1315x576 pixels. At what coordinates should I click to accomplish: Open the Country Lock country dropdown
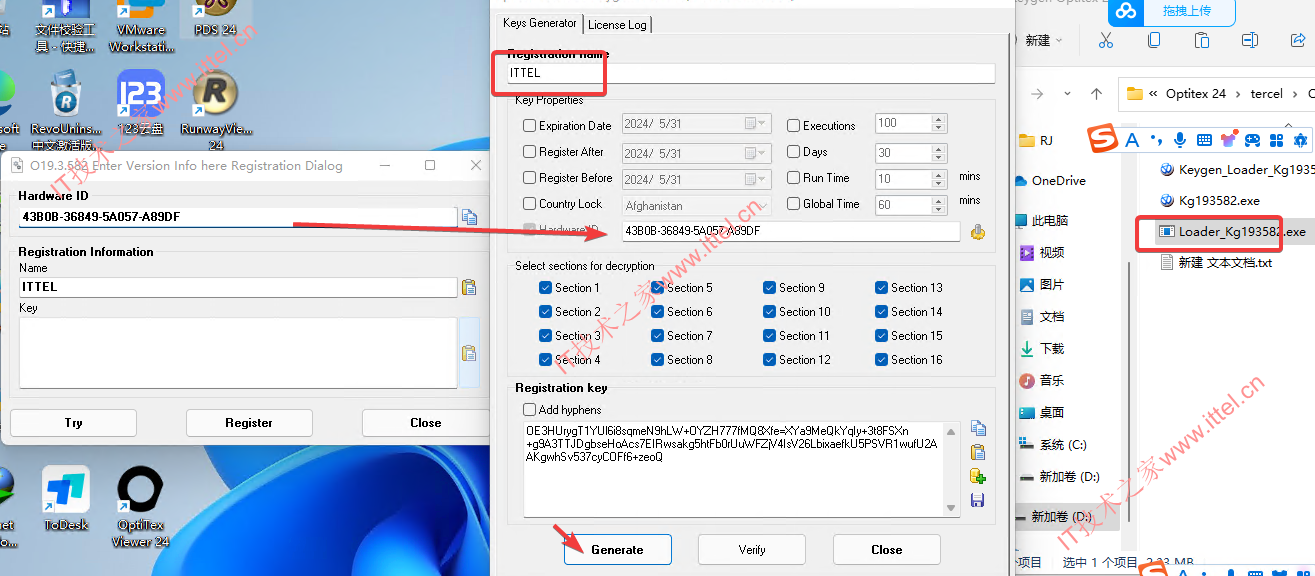coord(764,205)
